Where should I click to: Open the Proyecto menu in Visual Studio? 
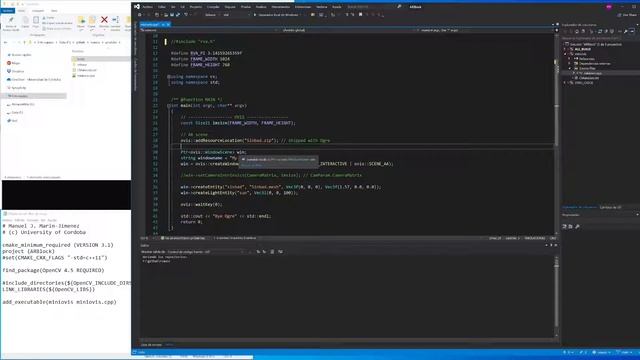196,7
